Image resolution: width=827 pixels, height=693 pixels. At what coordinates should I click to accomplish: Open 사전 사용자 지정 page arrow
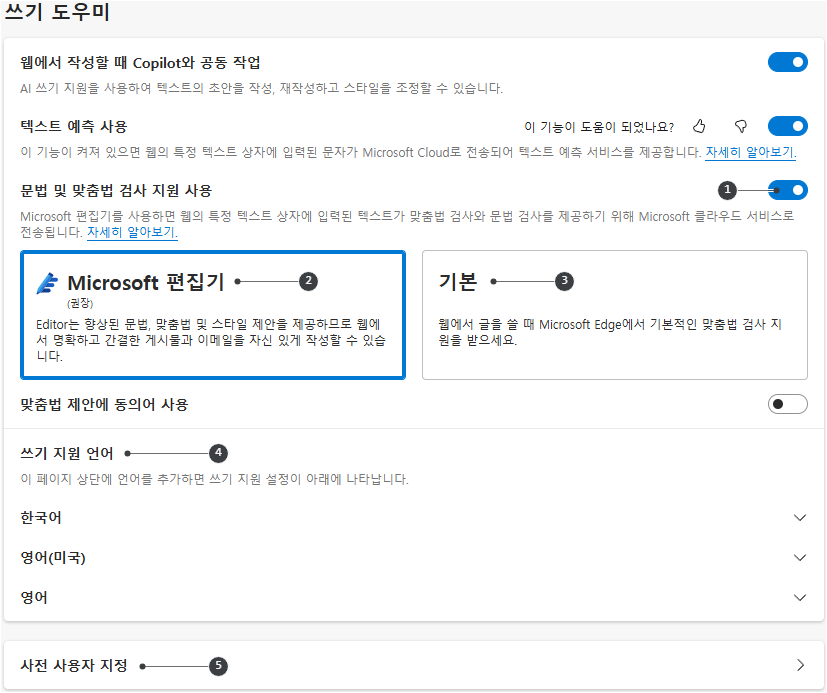pos(800,666)
